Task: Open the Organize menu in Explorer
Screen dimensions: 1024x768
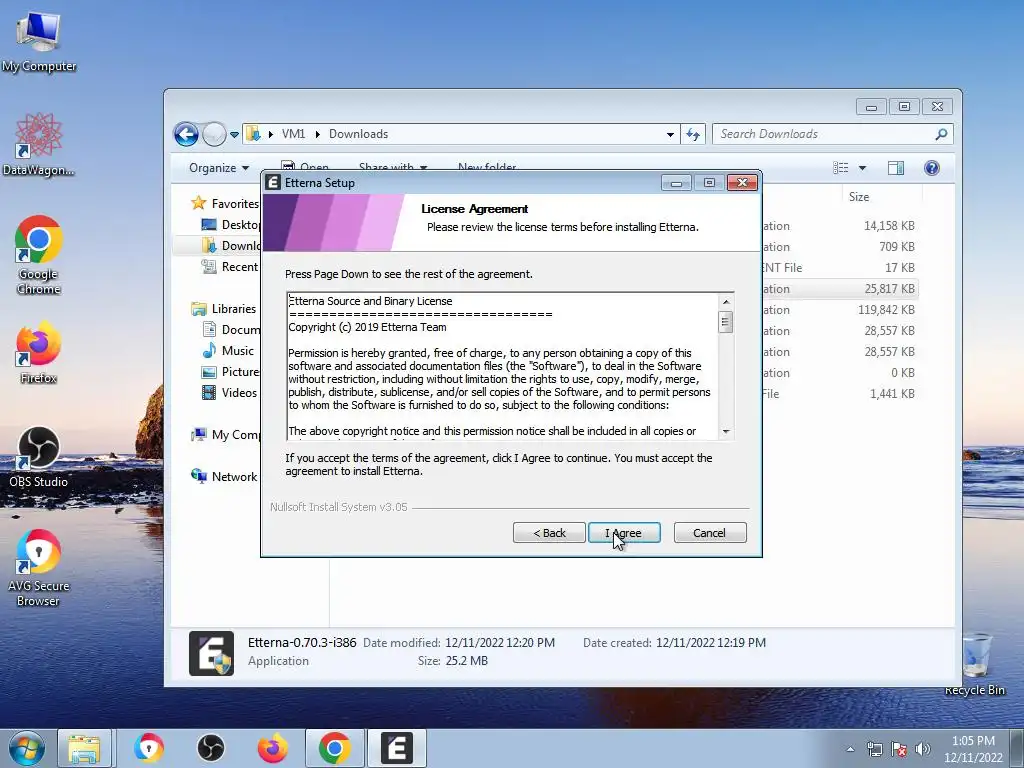Action: pyautogui.click(x=219, y=168)
